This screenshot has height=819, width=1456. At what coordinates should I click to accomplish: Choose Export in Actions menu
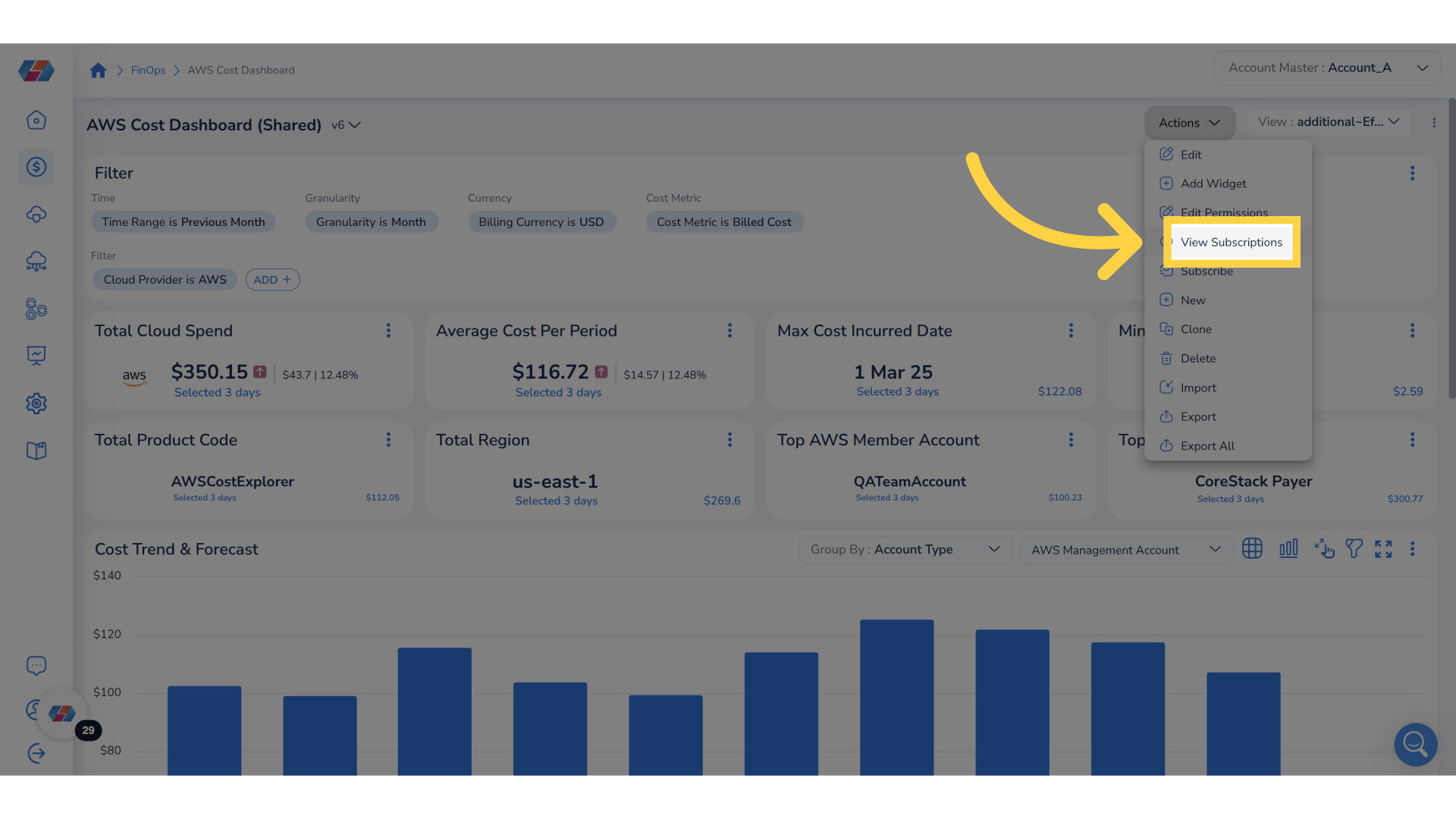pyautogui.click(x=1228, y=417)
